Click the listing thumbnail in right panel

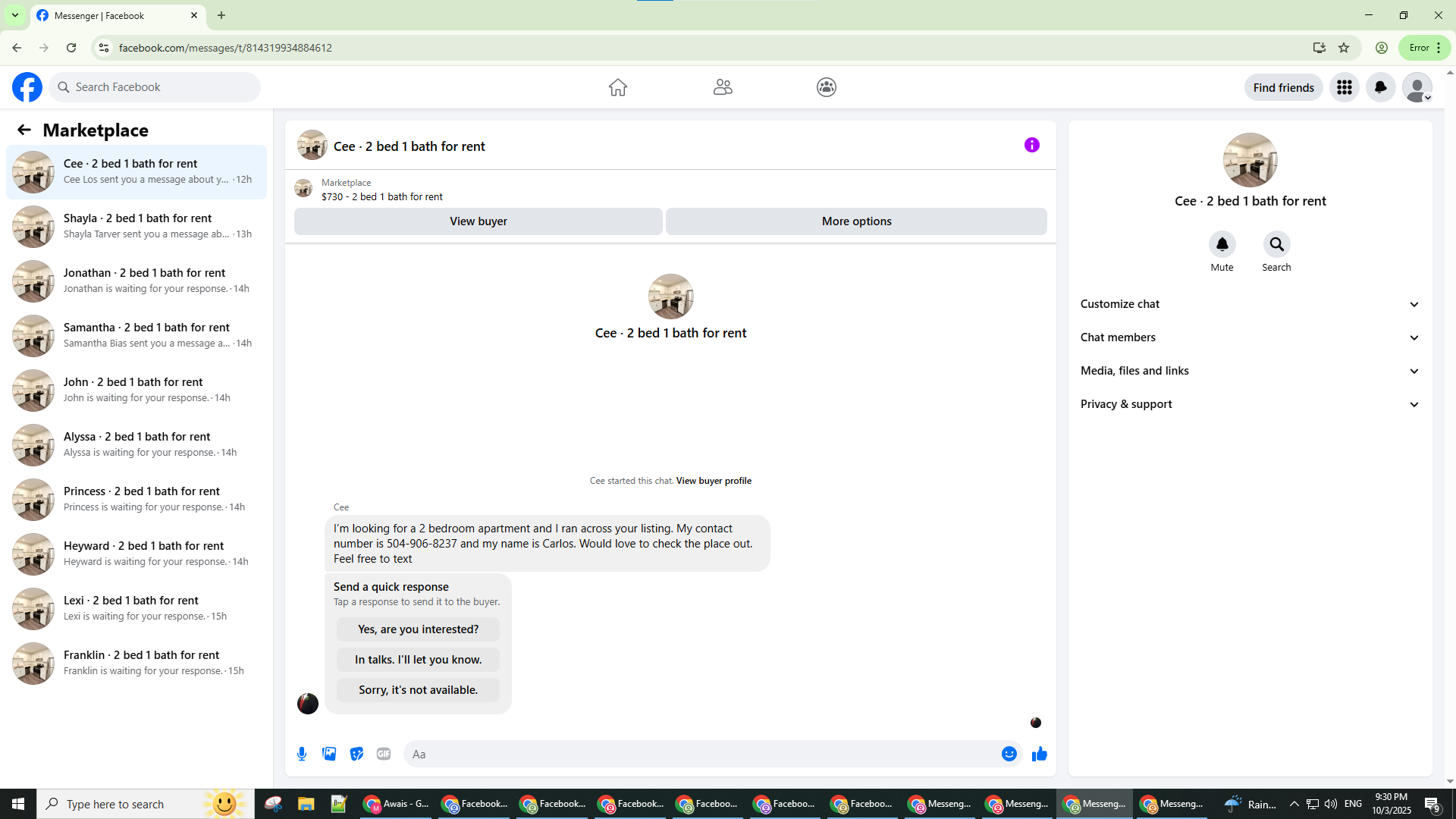coord(1250,160)
